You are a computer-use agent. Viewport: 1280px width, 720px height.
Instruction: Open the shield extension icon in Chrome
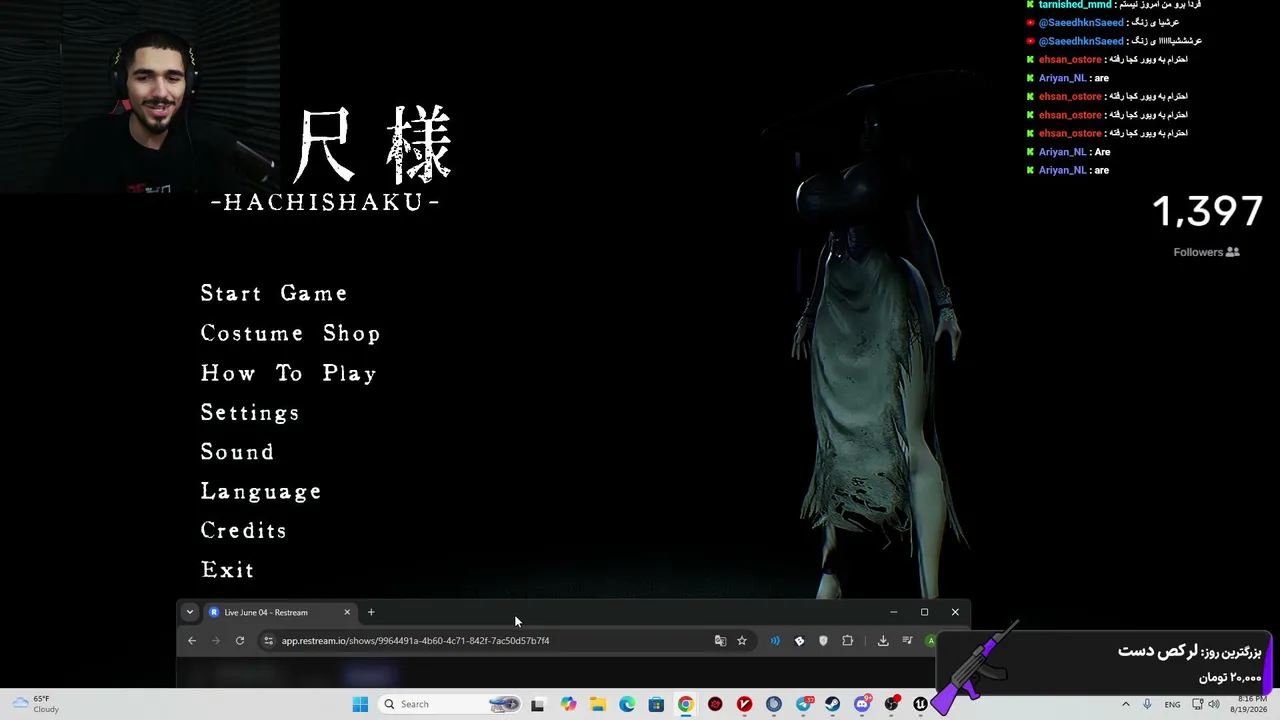point(823,641)
